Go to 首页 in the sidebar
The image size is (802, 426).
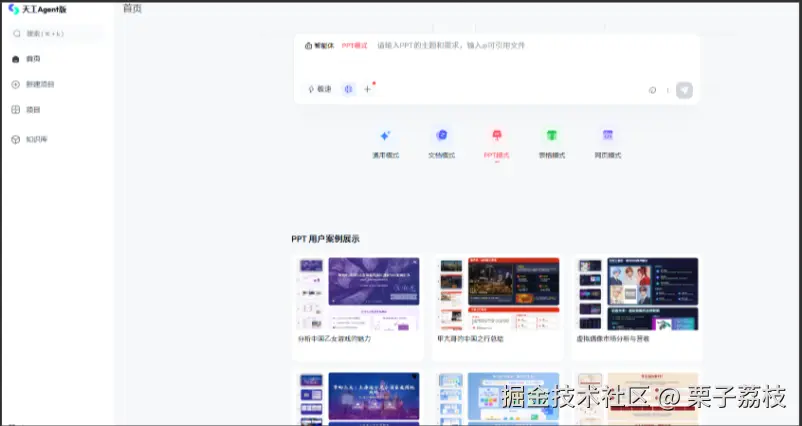pos(33,59)
